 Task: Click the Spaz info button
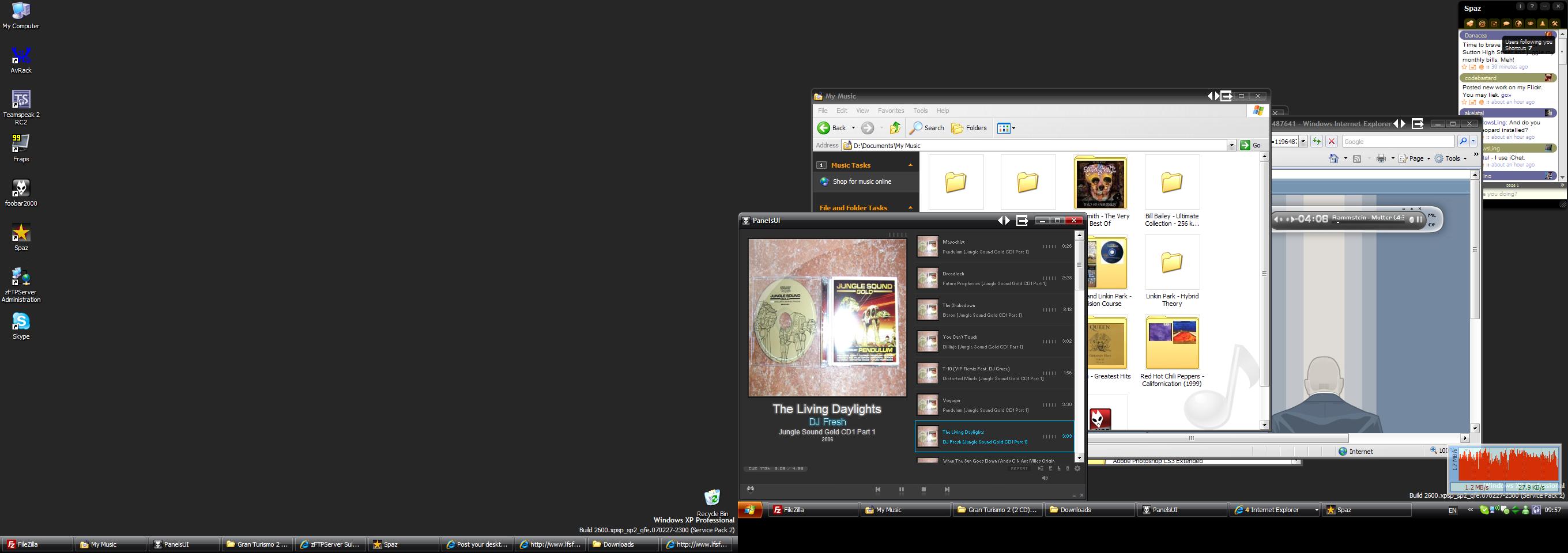pos(1520,7)
